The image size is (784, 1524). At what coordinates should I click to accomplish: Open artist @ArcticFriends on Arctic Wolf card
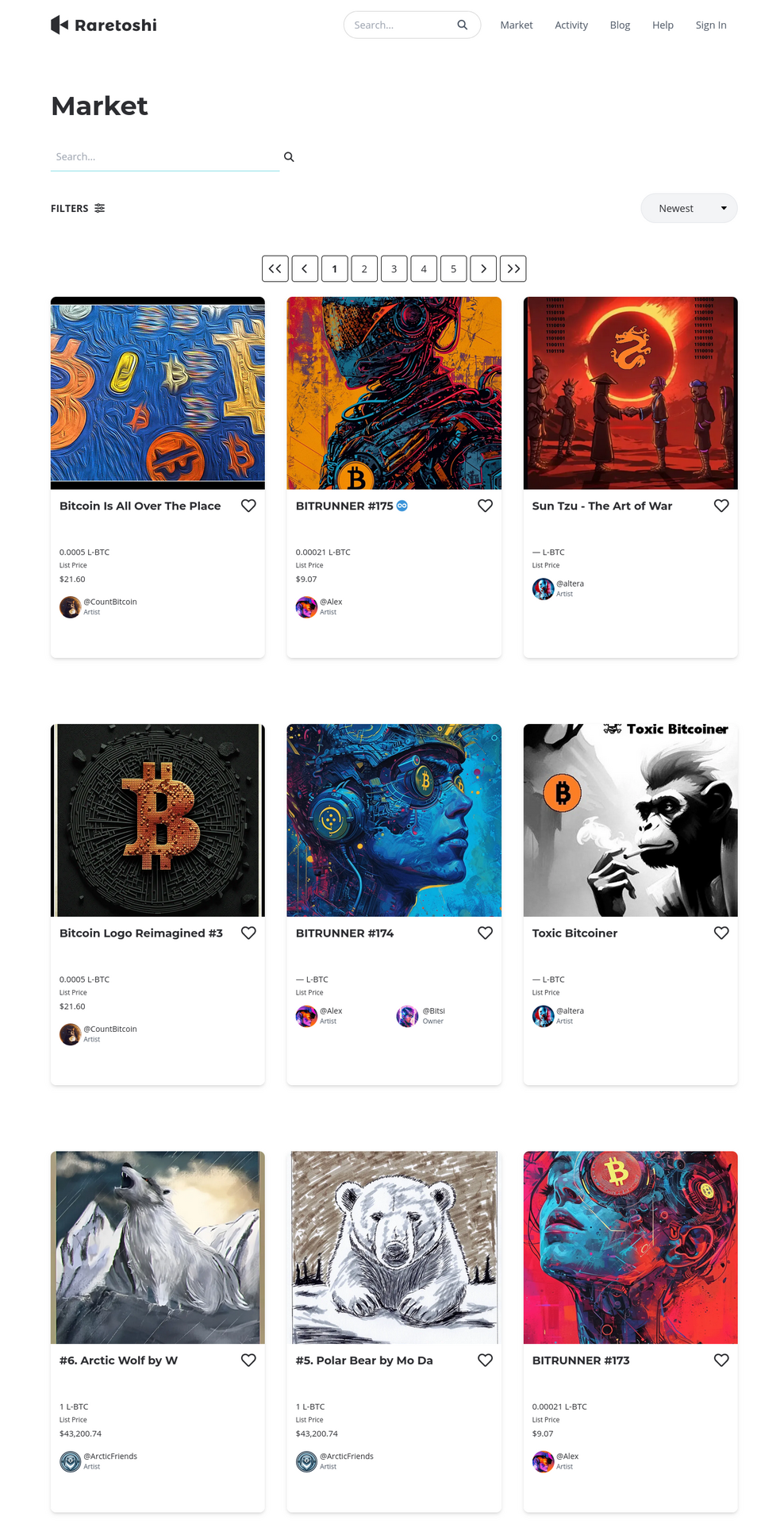click(x=110, y=1457)
